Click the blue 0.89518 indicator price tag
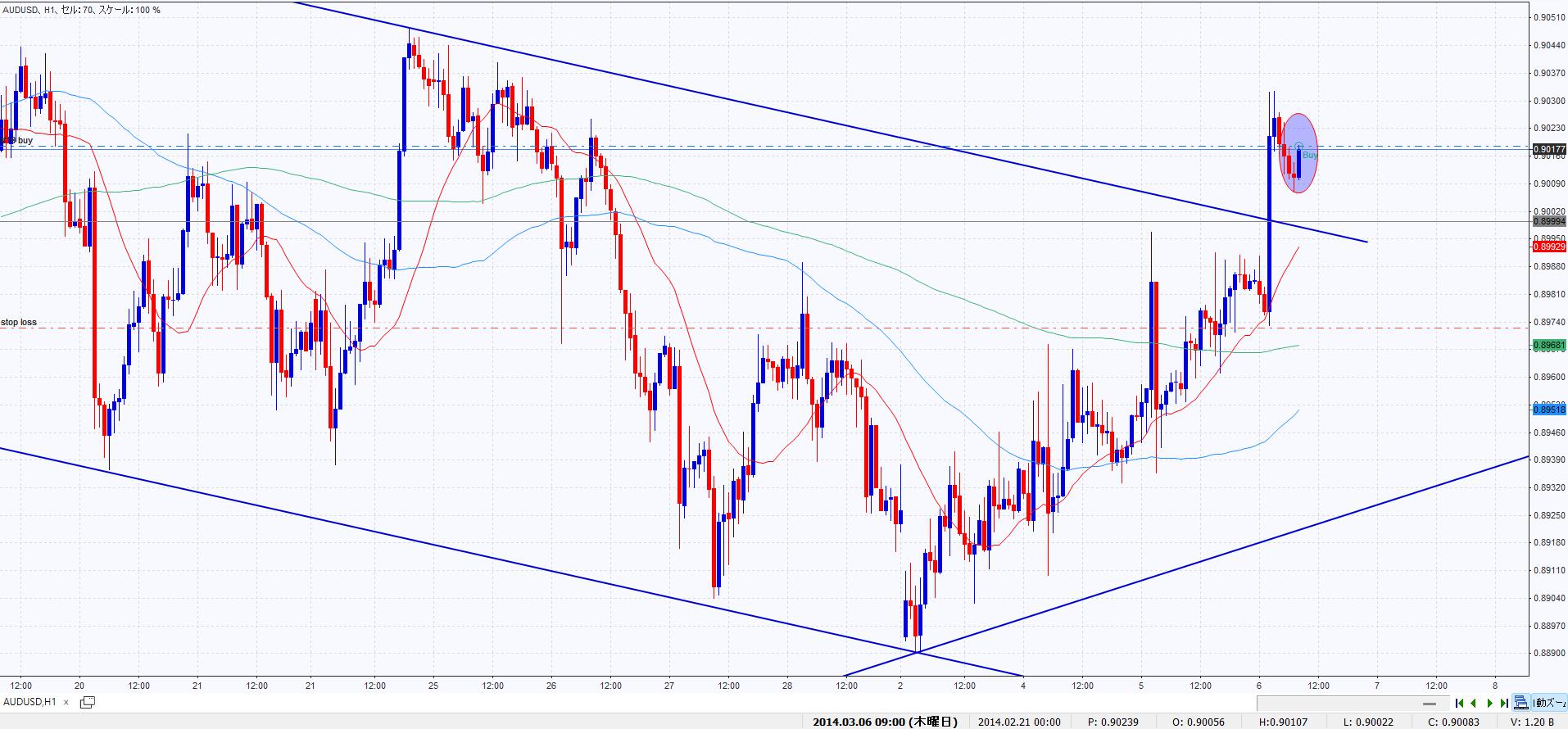 click(1548, 408)
